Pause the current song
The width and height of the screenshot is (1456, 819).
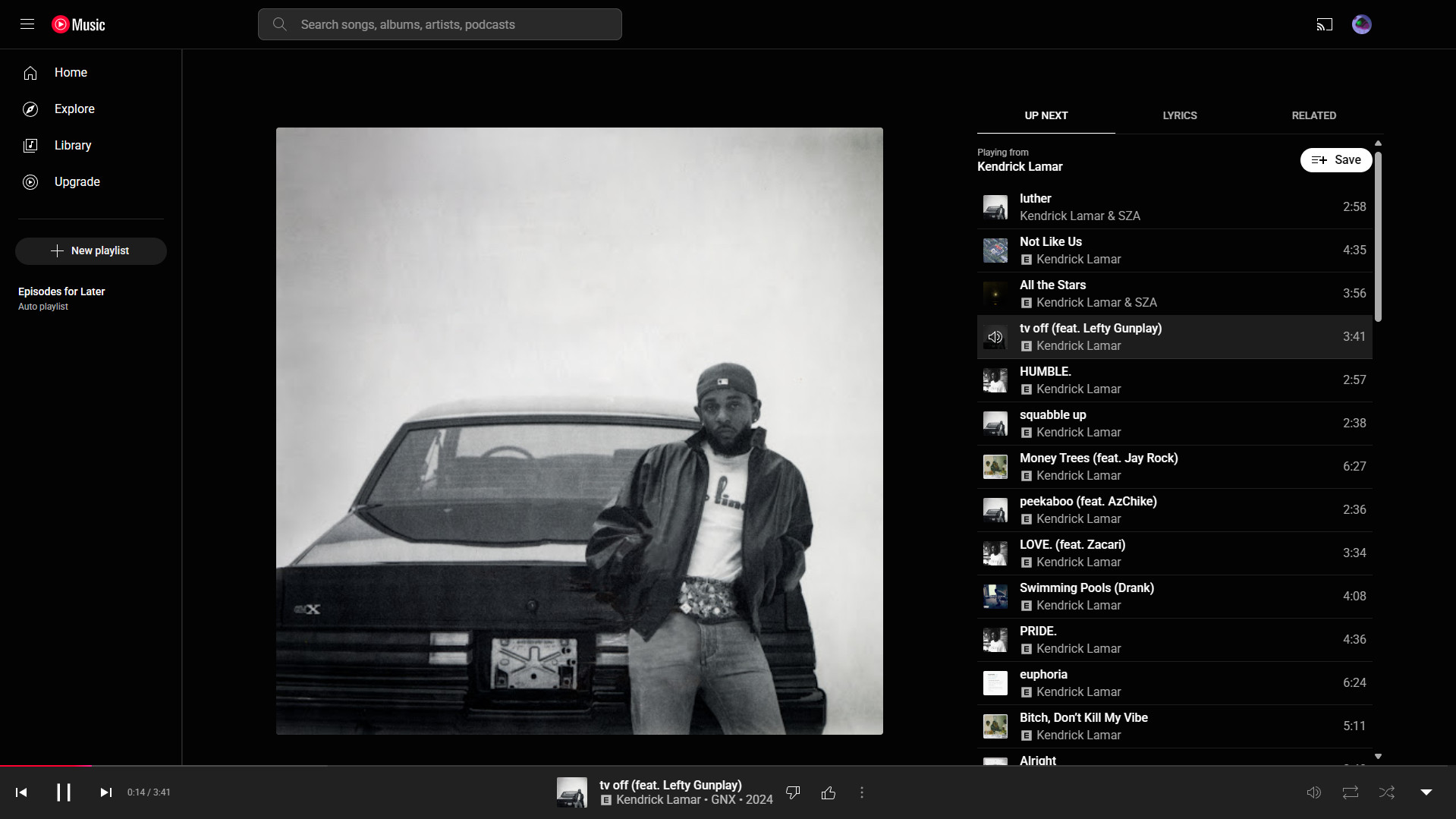(x=64, y=792)
